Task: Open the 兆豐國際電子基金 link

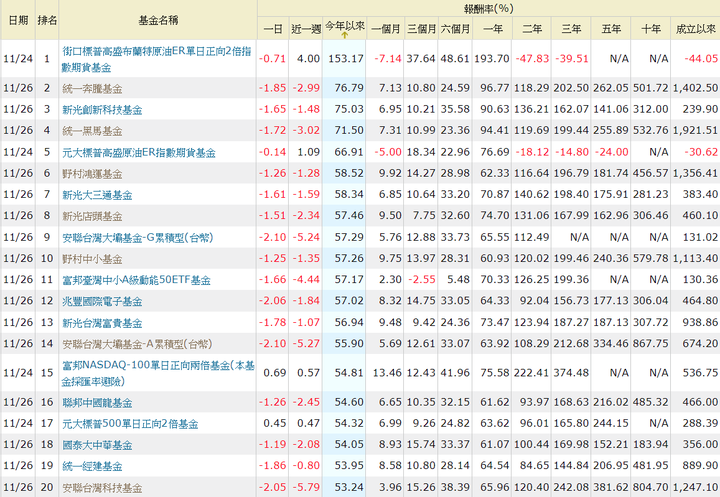Action: (x=102, y=301)
